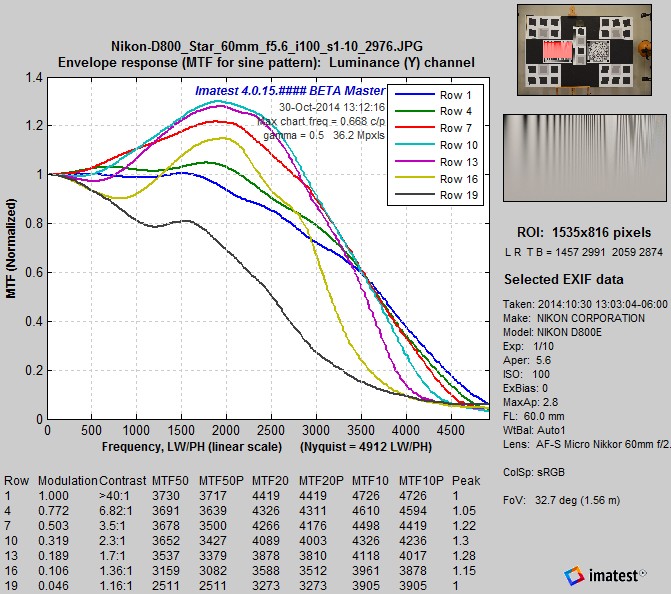Click the FL 60.0 mm EXIF line
Viewport: 671px width, 594px height.
coord(533,416)
